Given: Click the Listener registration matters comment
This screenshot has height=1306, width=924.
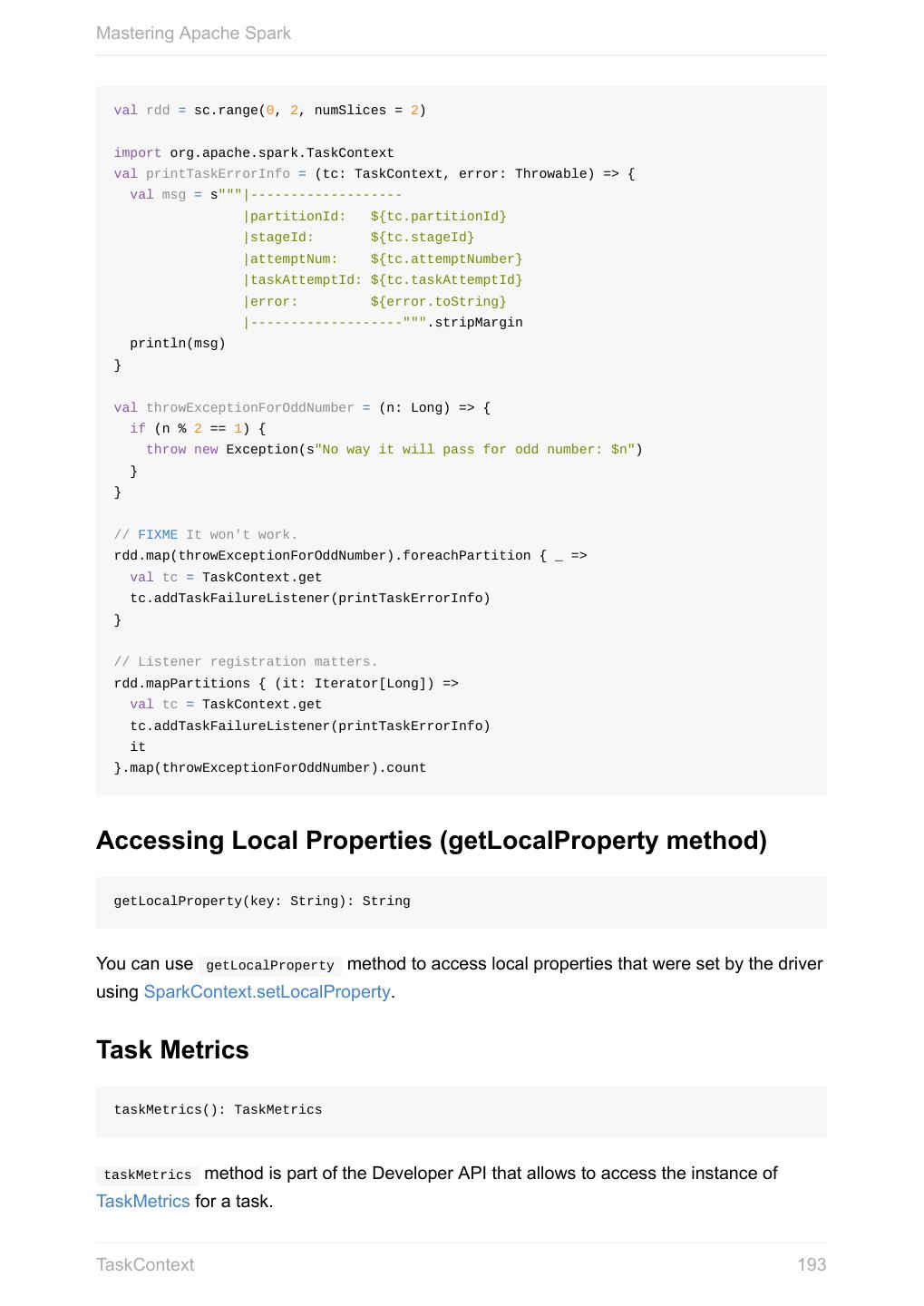Looking at the screenshot, I should (x=246, y=662).
